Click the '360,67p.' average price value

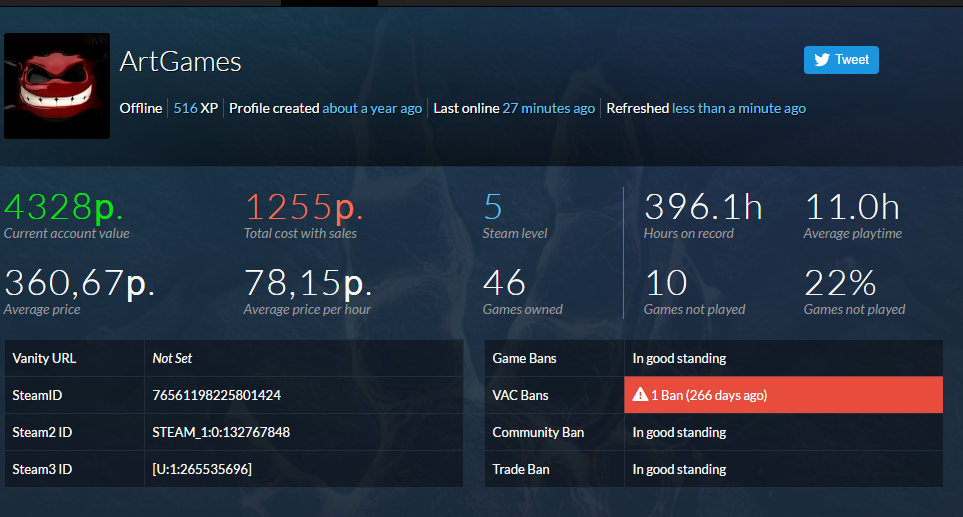(x=79, y=283)
